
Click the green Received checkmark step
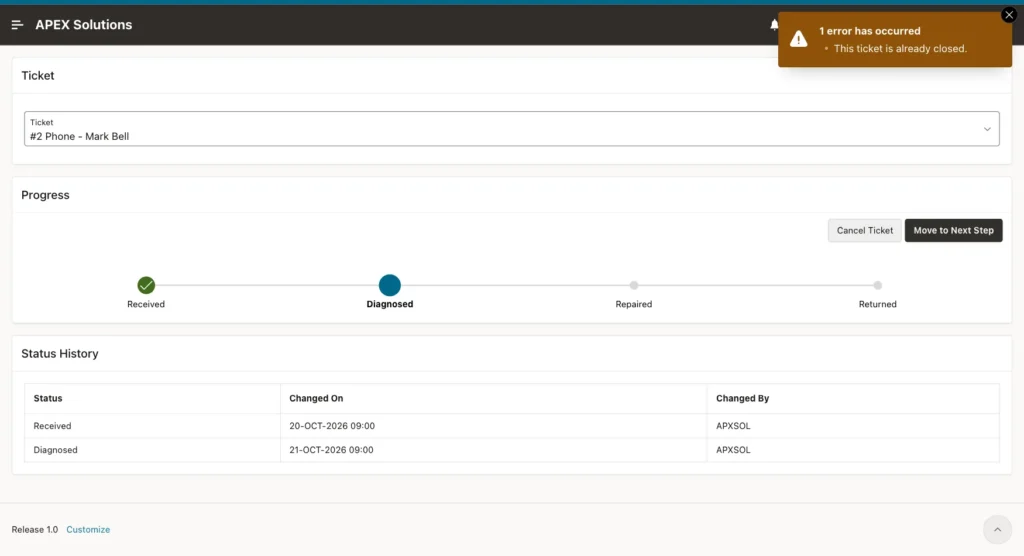tap(146, 285)
